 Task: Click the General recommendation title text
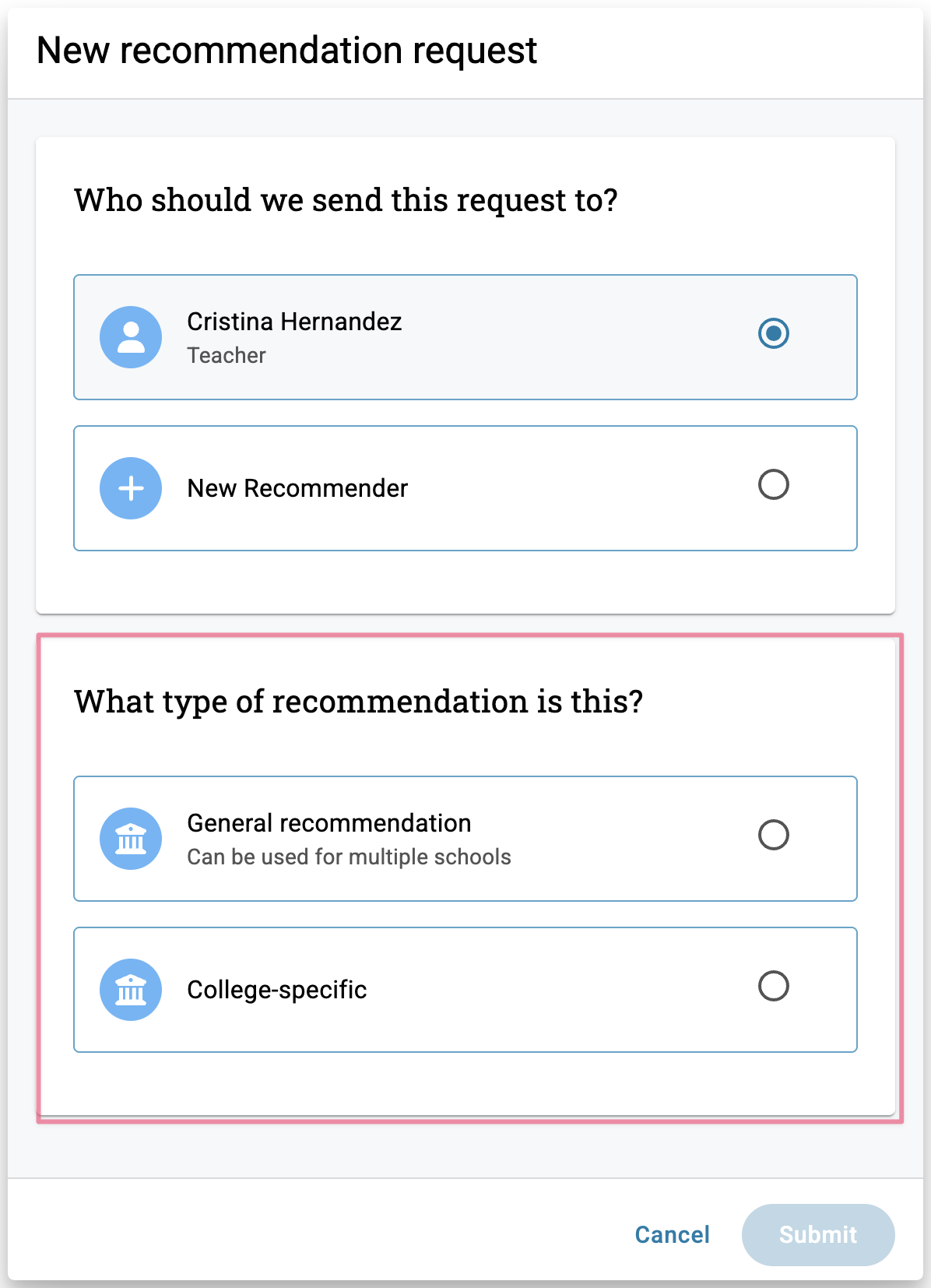(x=329, y=823)
